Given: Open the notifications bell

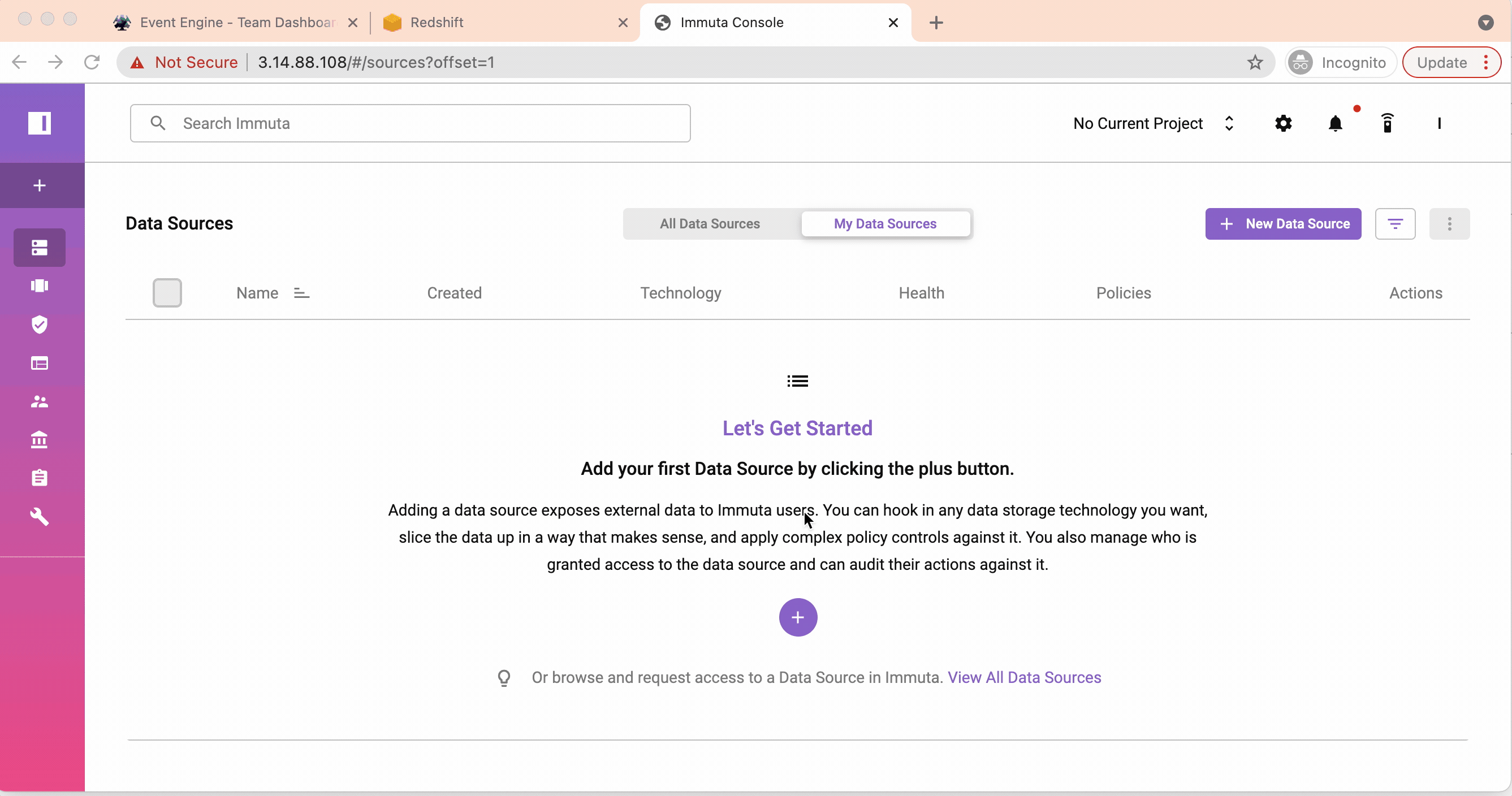Looking at the screenshot, I should 1336,123.
